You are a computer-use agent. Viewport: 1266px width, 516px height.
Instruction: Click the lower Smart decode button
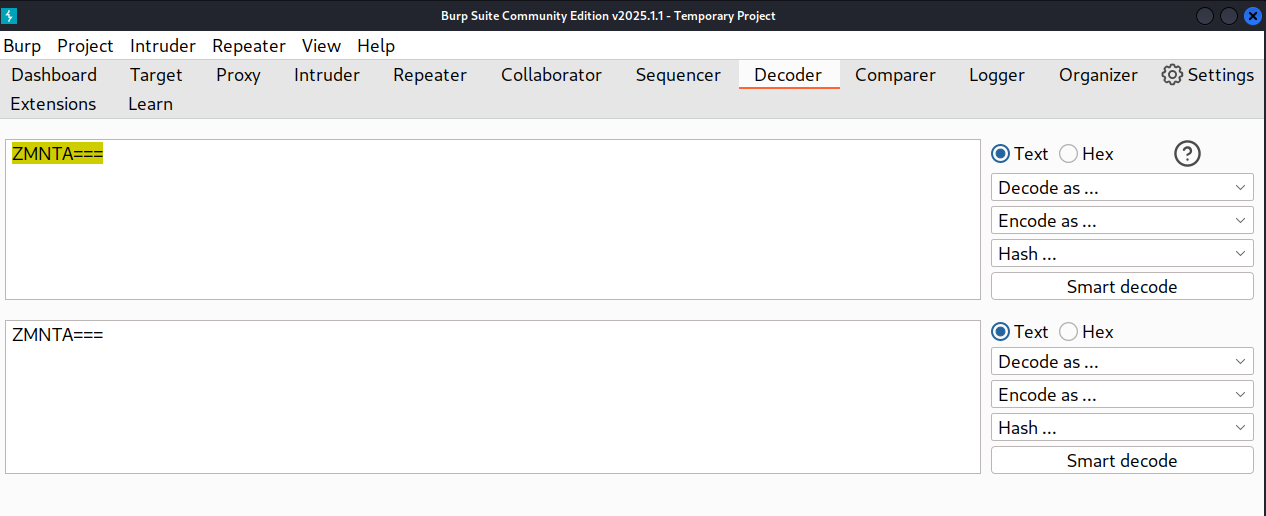(1122, 460)
